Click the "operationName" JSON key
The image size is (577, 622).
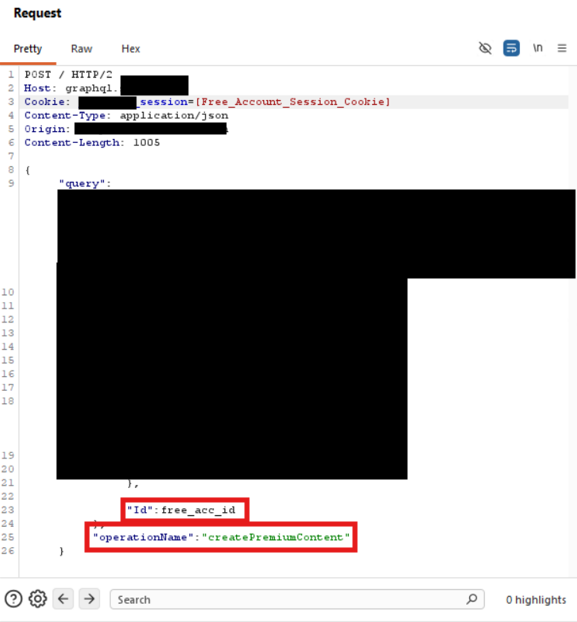[143, 537]
